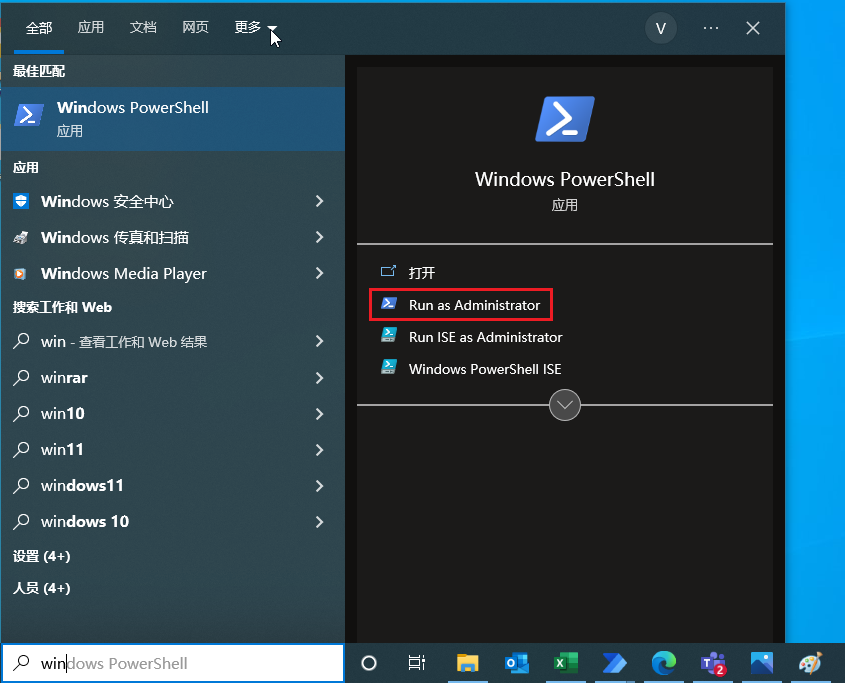
Task: Expand Windows 传真和扫描 details arrow
Action: click(x=320, y=237)
